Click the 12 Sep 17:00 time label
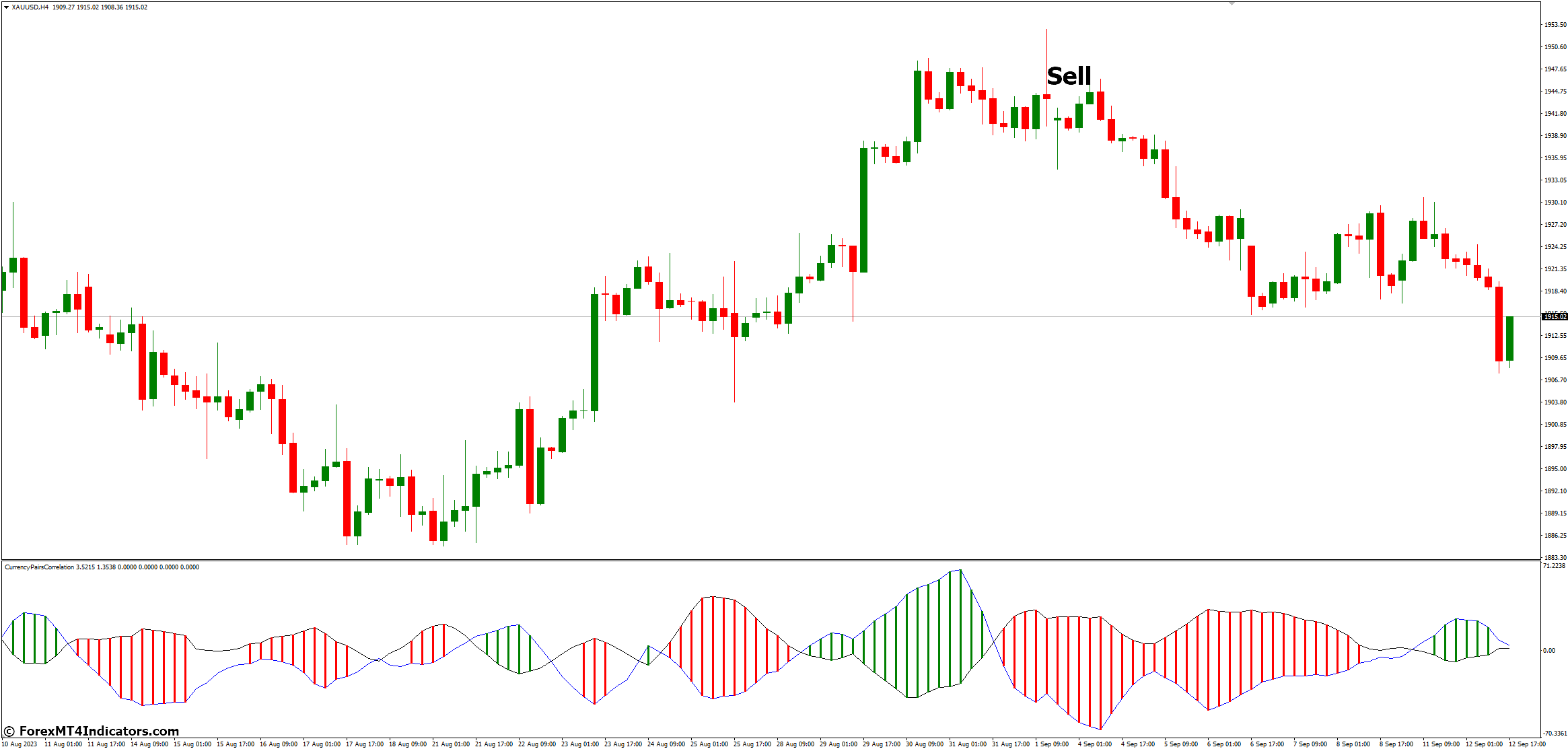The height and width of the screenshot is (749, 1568). pos(1527,744)
